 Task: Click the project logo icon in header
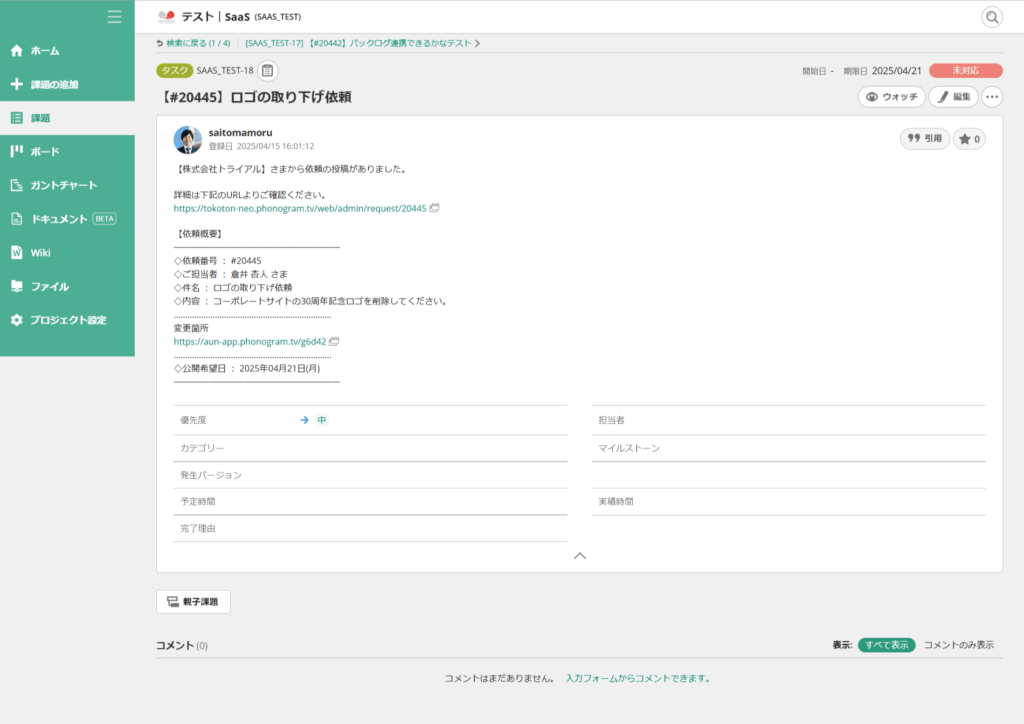point(167,16)
